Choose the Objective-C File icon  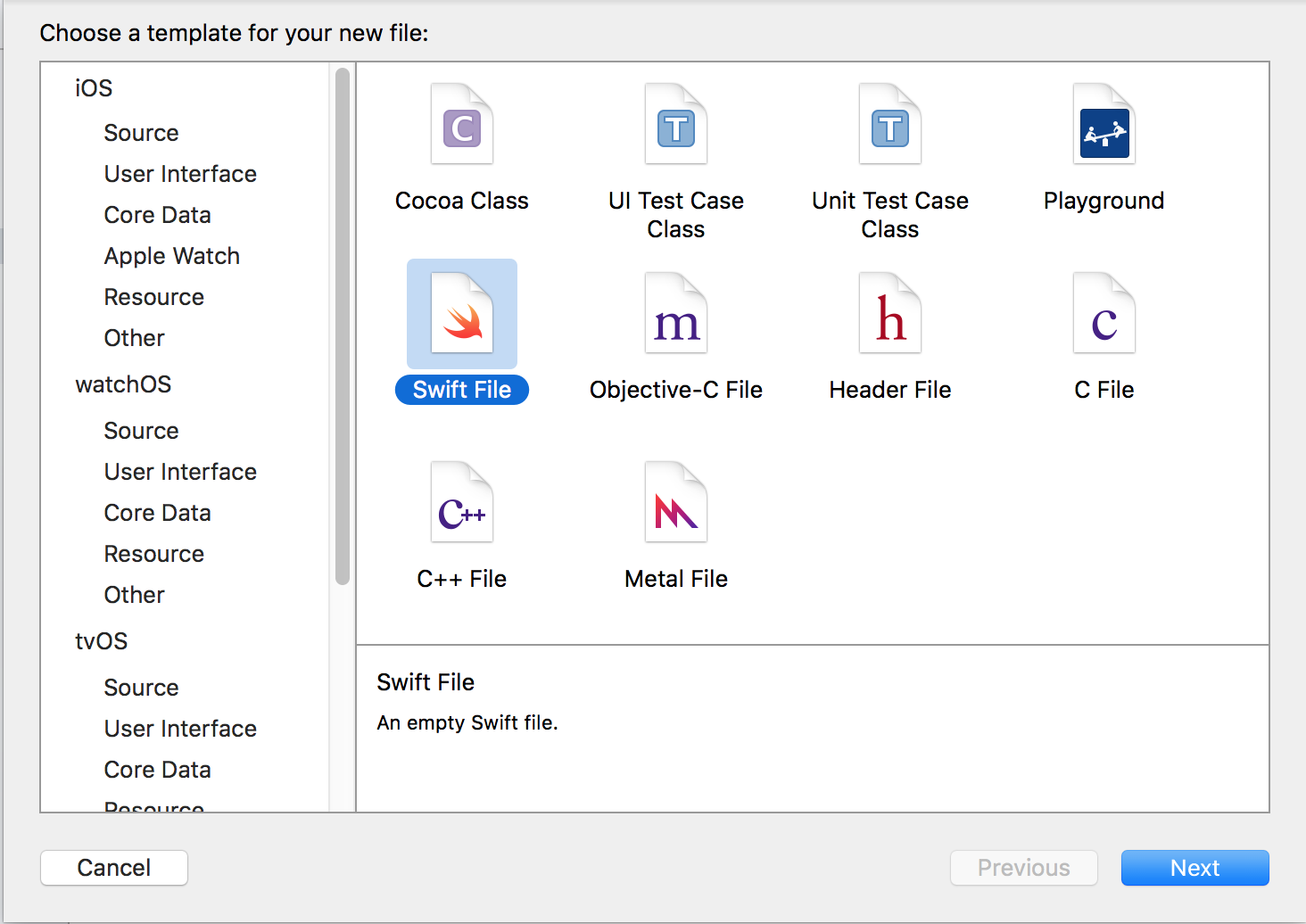tap(676, 314)
